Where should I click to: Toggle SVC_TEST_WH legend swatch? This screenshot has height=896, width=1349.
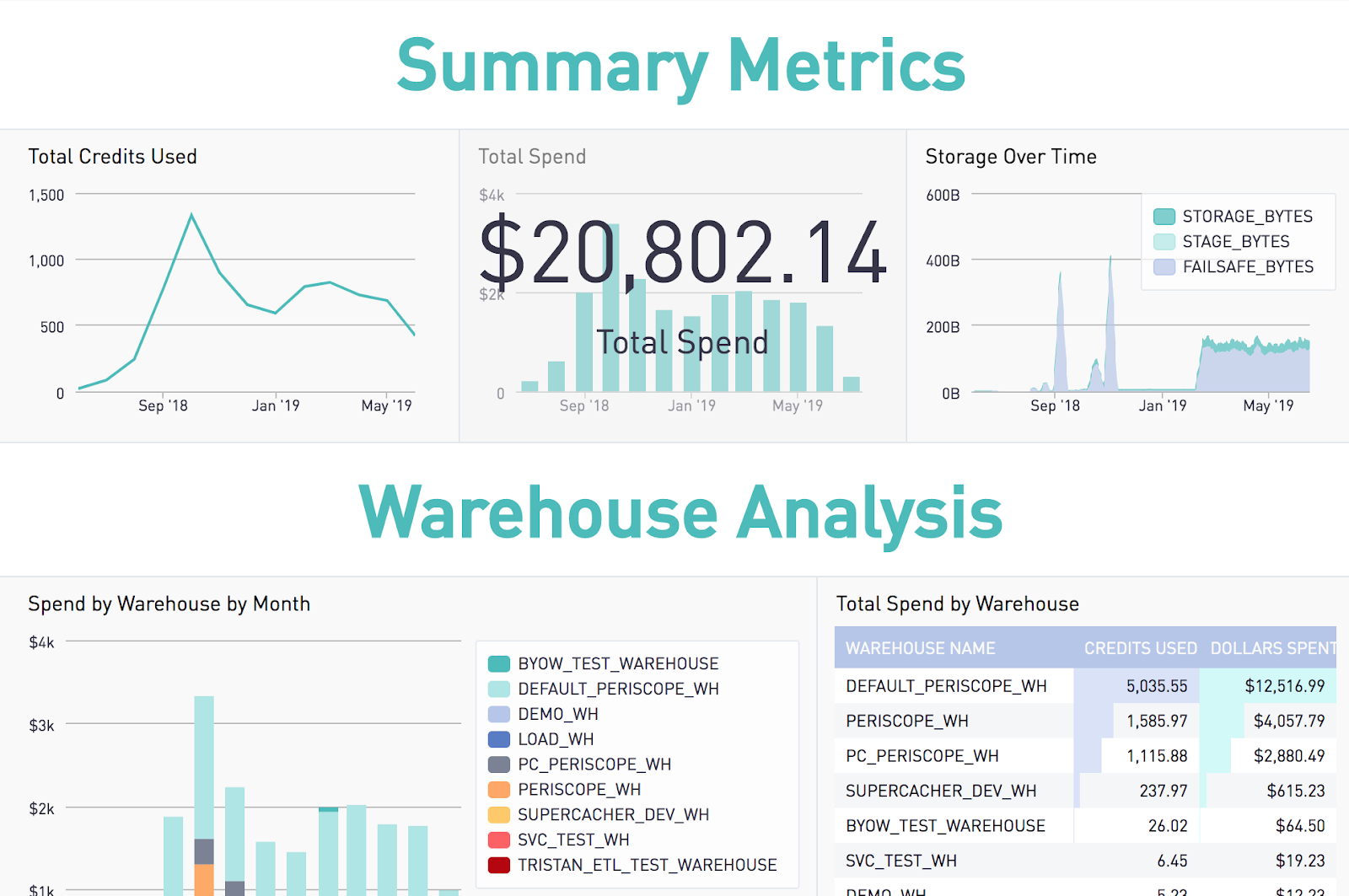[499, 840]
